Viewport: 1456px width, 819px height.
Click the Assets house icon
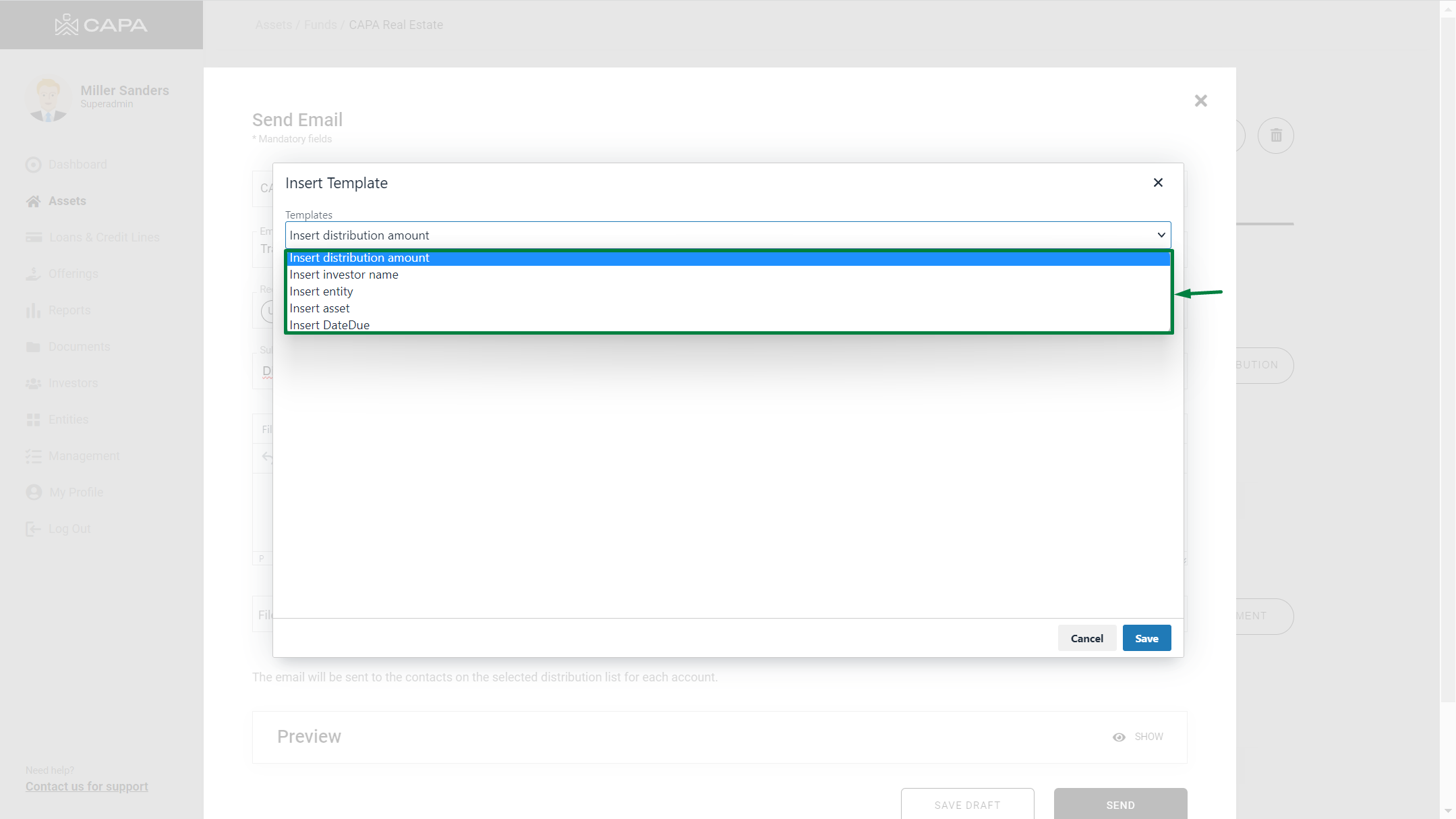(33, 201)
